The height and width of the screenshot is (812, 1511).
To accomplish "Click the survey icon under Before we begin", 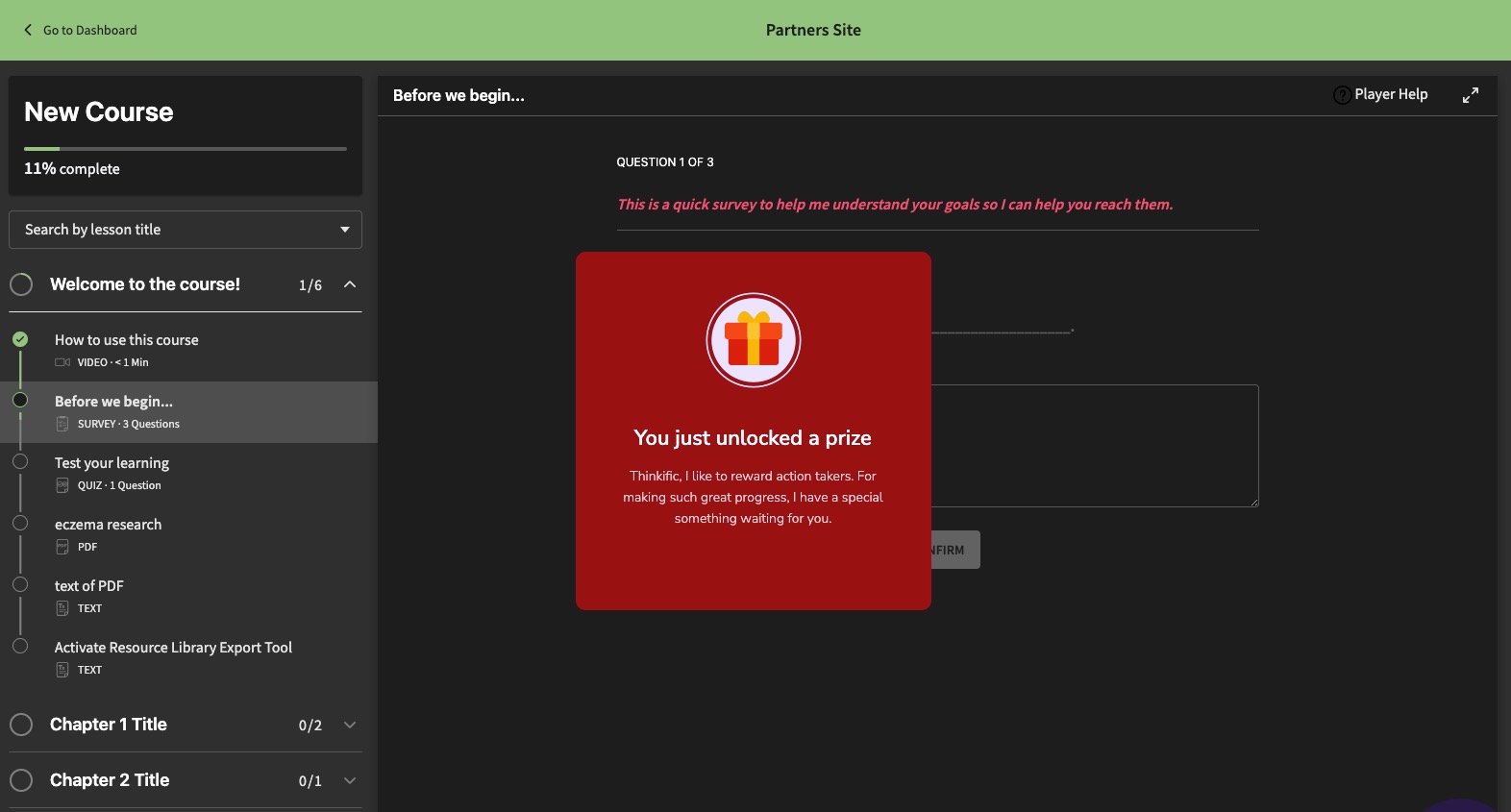I will (x=62, y=424).
